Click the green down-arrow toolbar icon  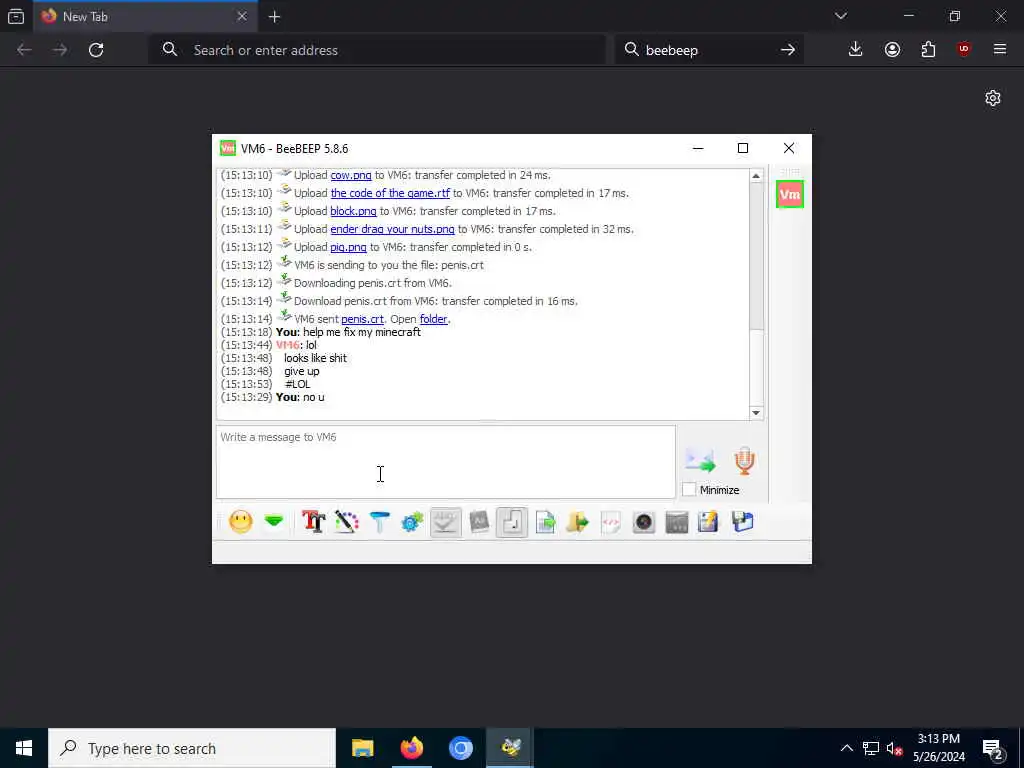click(x=274, y=522)
